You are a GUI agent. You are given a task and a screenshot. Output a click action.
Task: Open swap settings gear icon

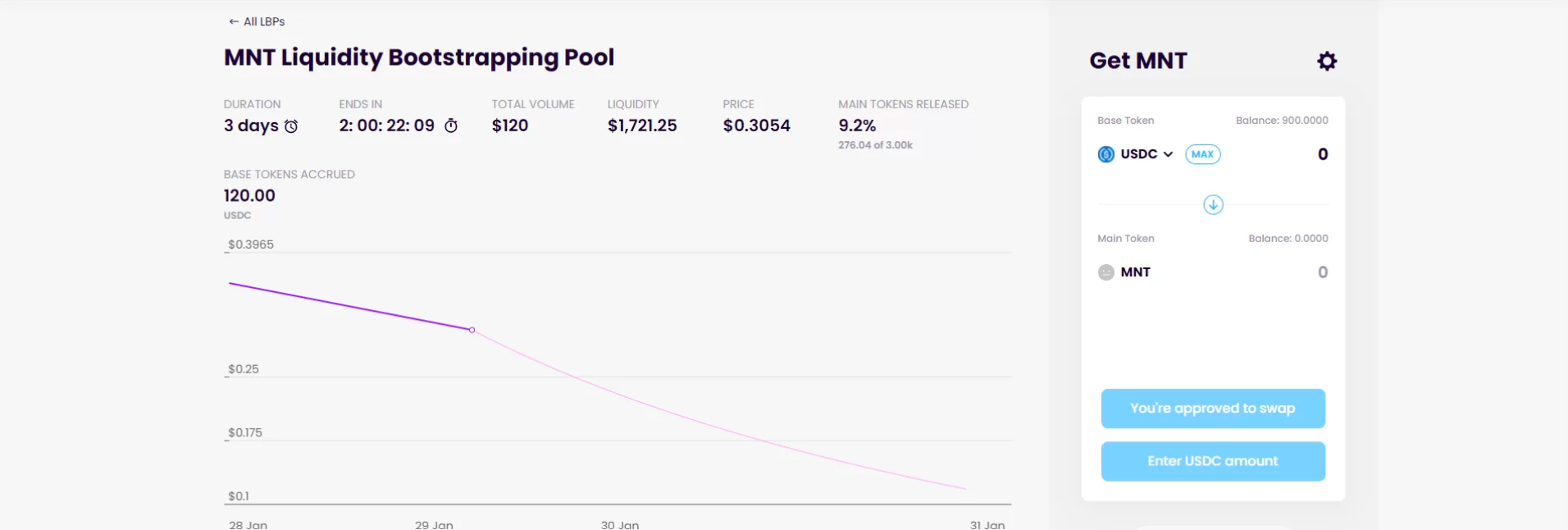[1327, 61]
